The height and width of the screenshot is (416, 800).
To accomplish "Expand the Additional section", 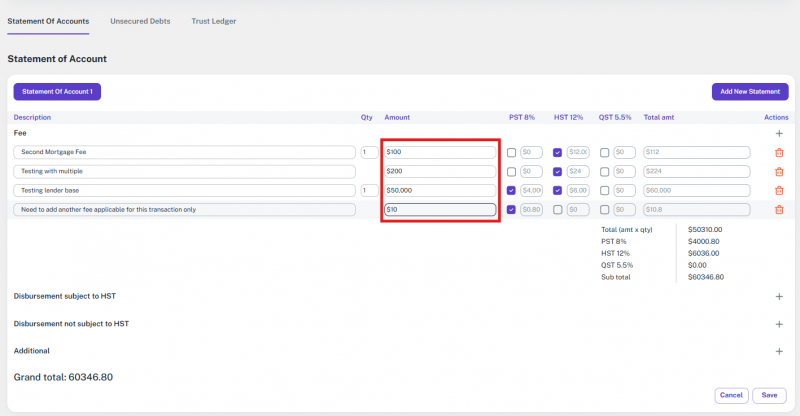I will pyautogui.click(x=779, y=351).
